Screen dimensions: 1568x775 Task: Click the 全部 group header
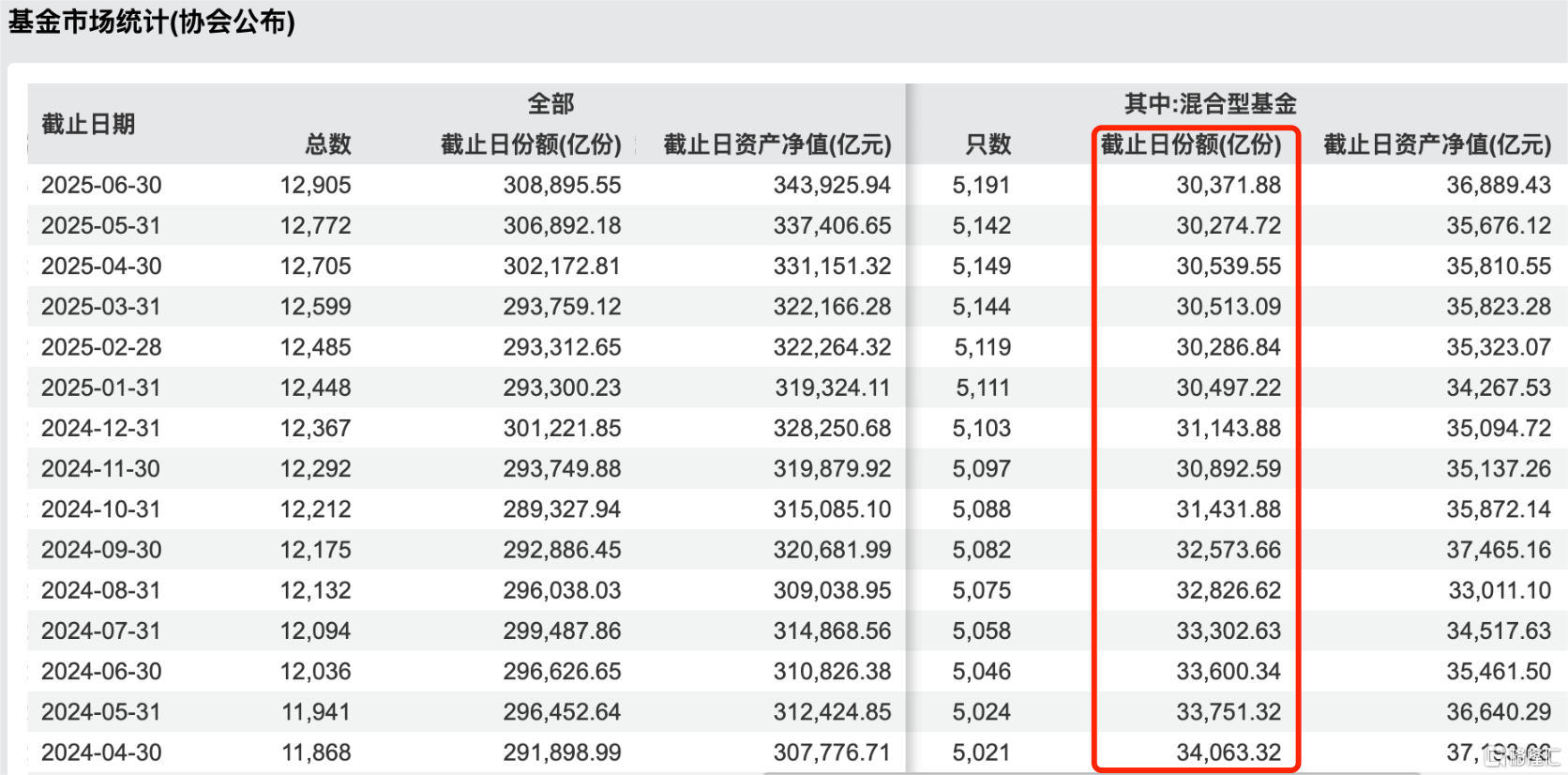[x=550, y=103]
